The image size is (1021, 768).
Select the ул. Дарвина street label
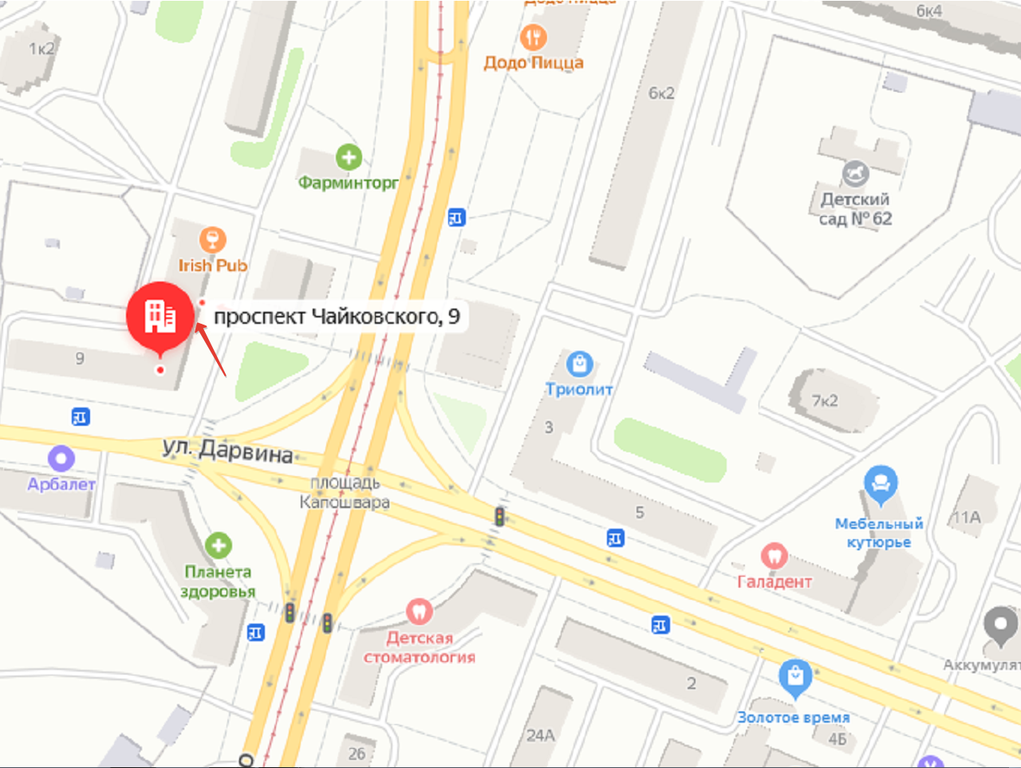227,450
